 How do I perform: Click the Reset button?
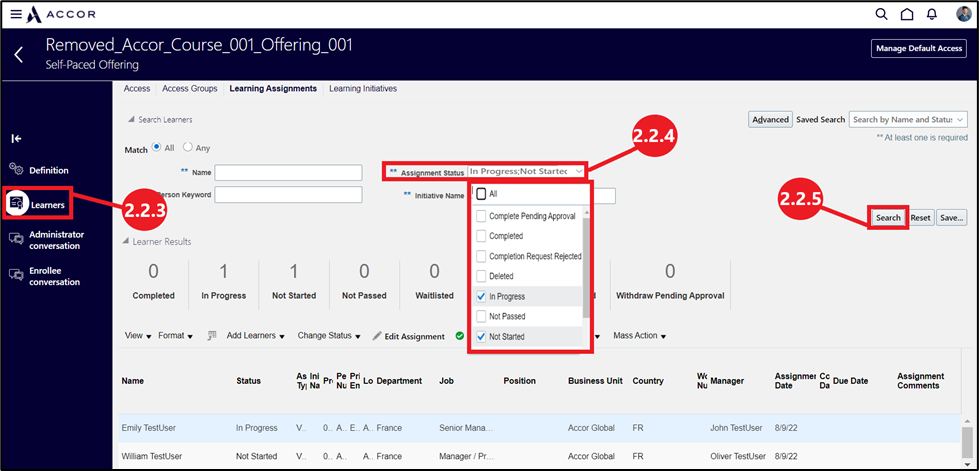coord(920,217)
